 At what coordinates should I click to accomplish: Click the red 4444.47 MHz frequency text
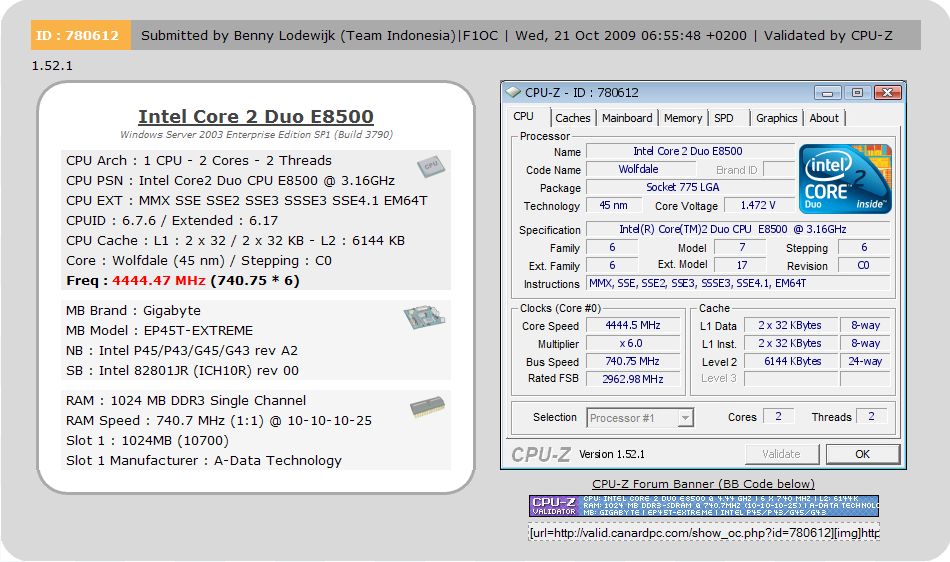click(159, 280)
